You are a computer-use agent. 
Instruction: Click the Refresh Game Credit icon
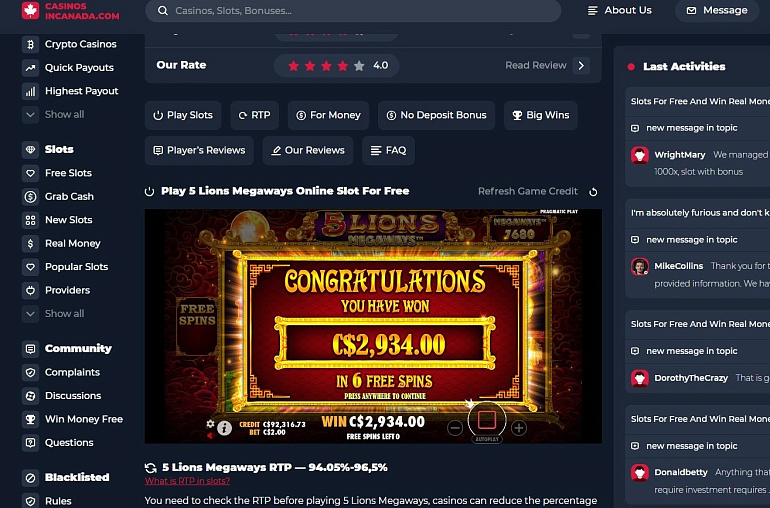click(x=593, y=192)
